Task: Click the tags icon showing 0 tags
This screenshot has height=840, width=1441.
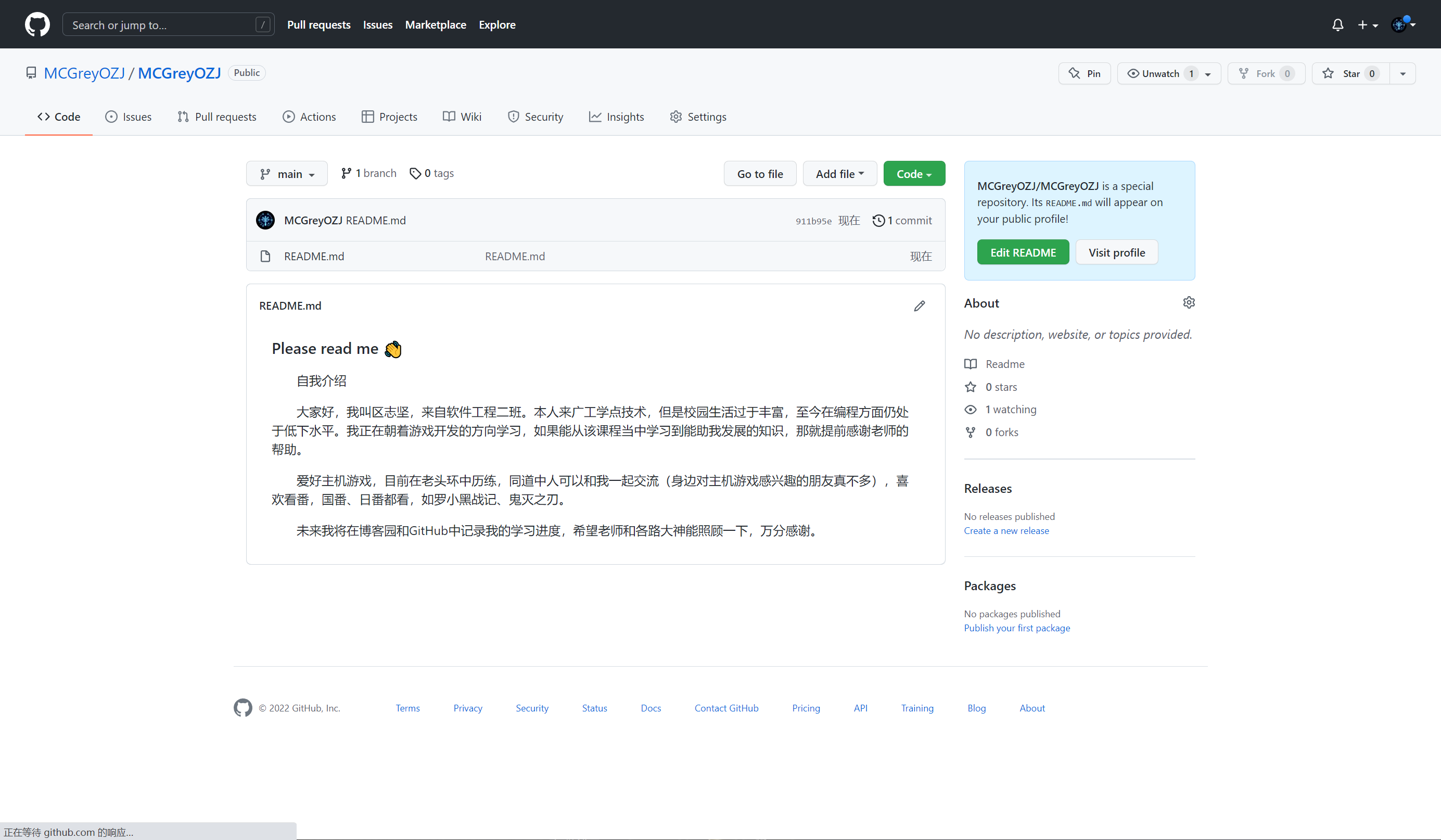Action: pyautogui.click(x=415, y=173)
